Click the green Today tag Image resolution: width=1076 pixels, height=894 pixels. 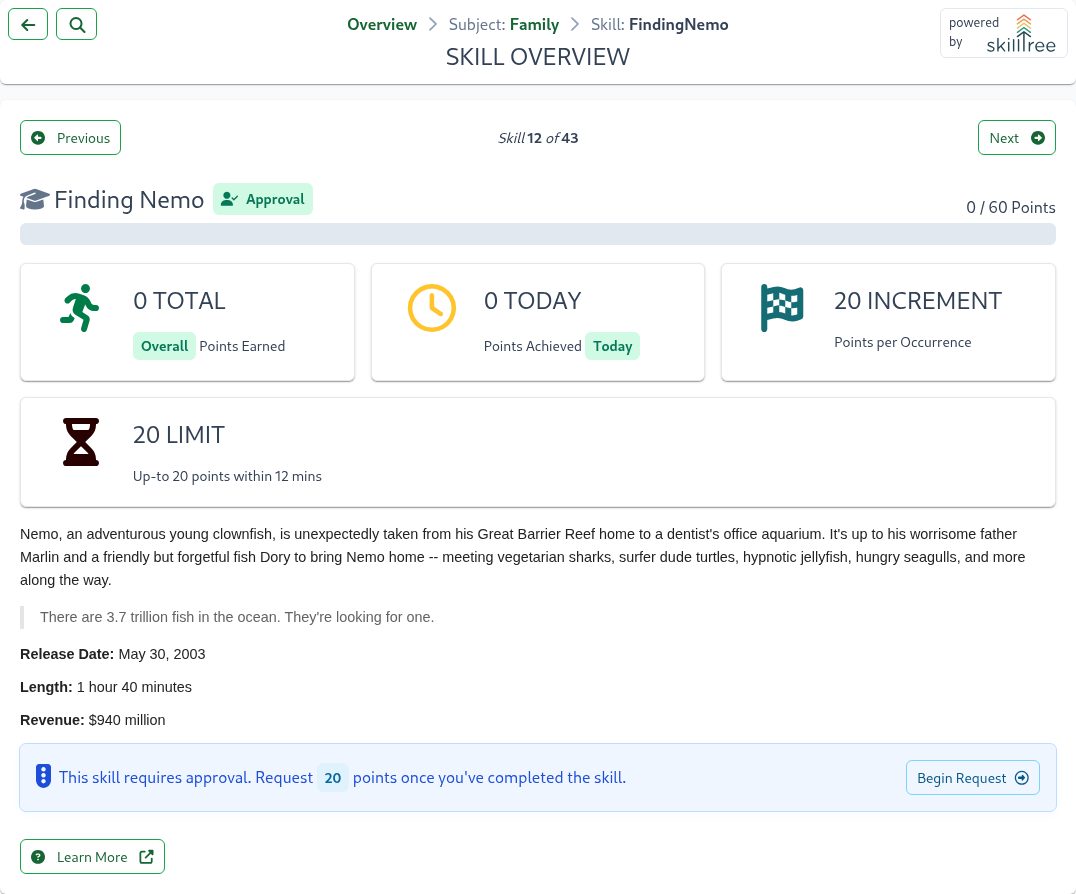click(612, 346)
